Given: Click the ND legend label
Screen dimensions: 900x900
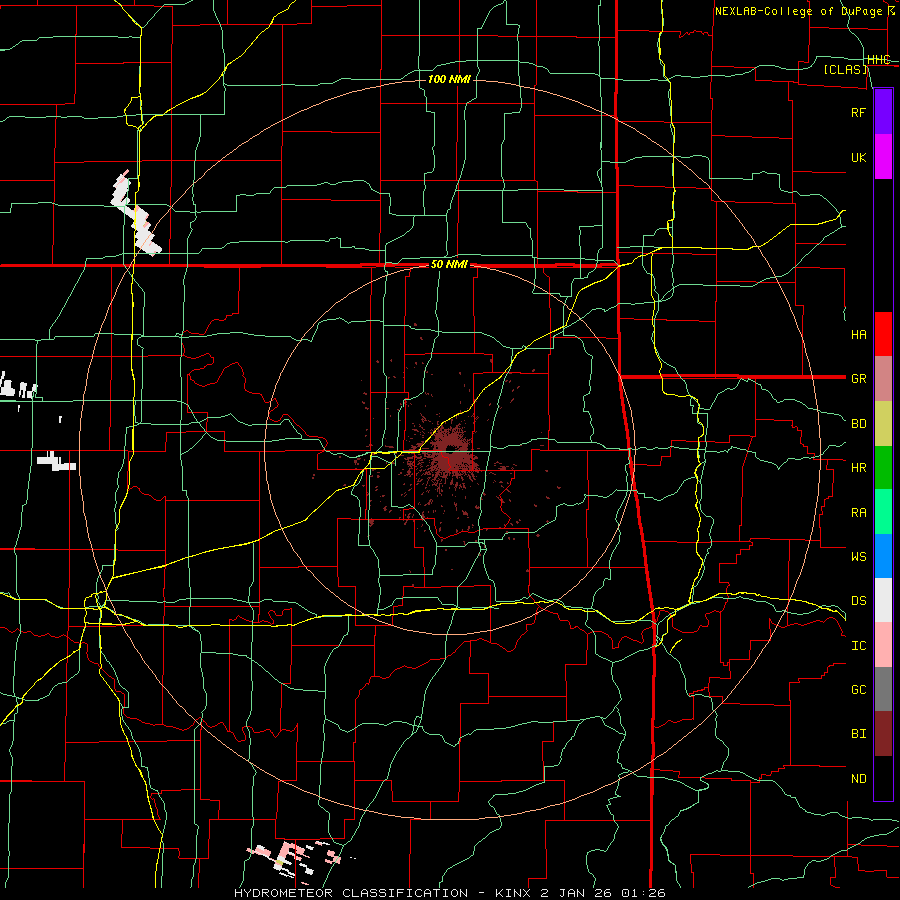Looking at the screenshot, I should pos(858,779).
